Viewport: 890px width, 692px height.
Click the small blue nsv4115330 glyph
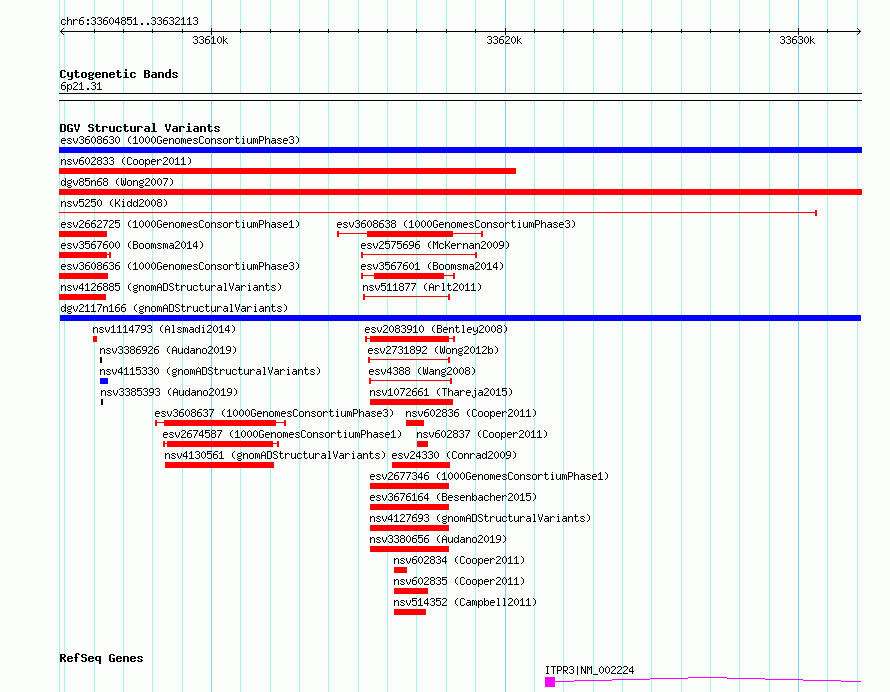[104, 381]
